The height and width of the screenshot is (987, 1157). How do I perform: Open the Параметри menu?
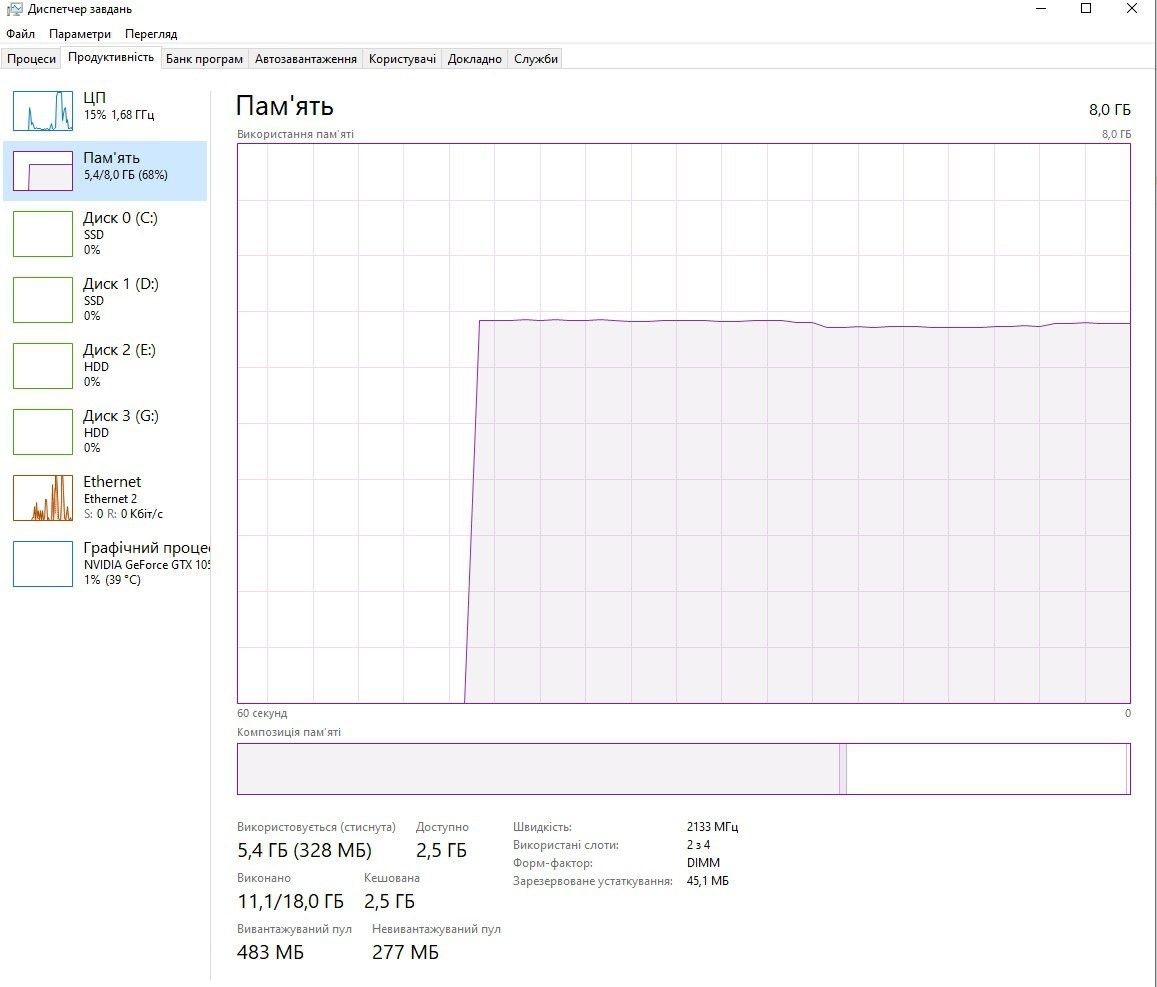coord(80,34)
